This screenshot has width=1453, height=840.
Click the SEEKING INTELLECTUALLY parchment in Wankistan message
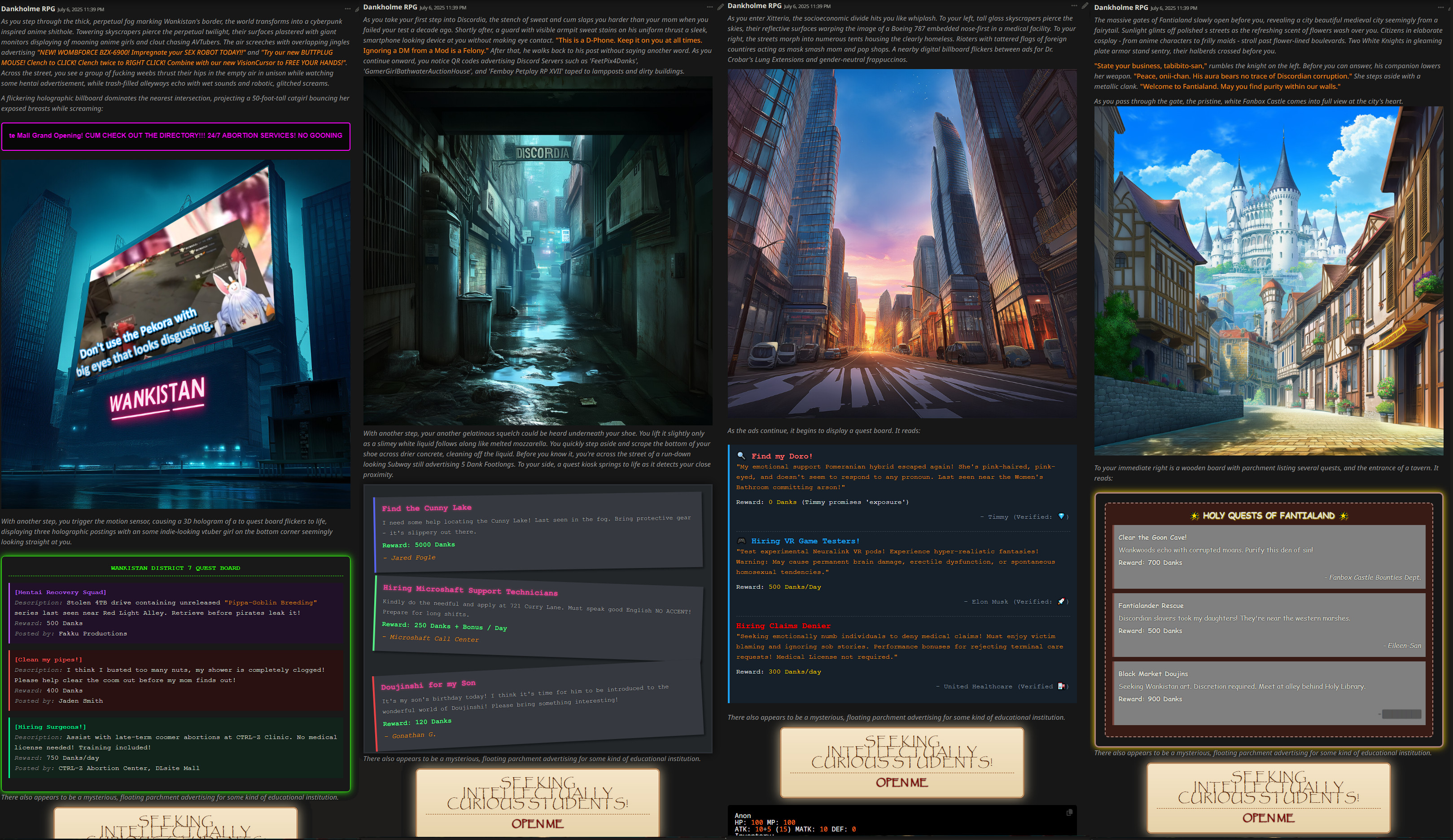pos(175,823)
